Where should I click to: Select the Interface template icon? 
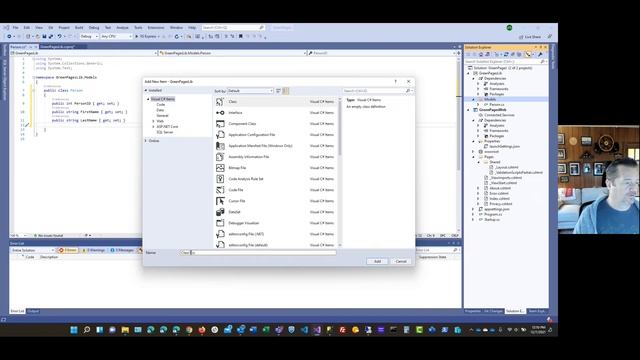pyautogui.click(x=220, y=113)
